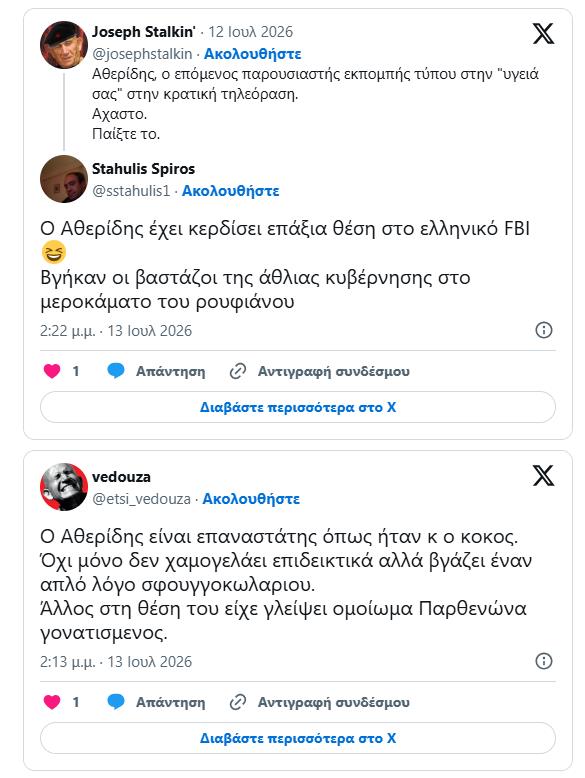Follow @sstahulis1 via Ακολουθήστε link

click(x=230, y=191)
